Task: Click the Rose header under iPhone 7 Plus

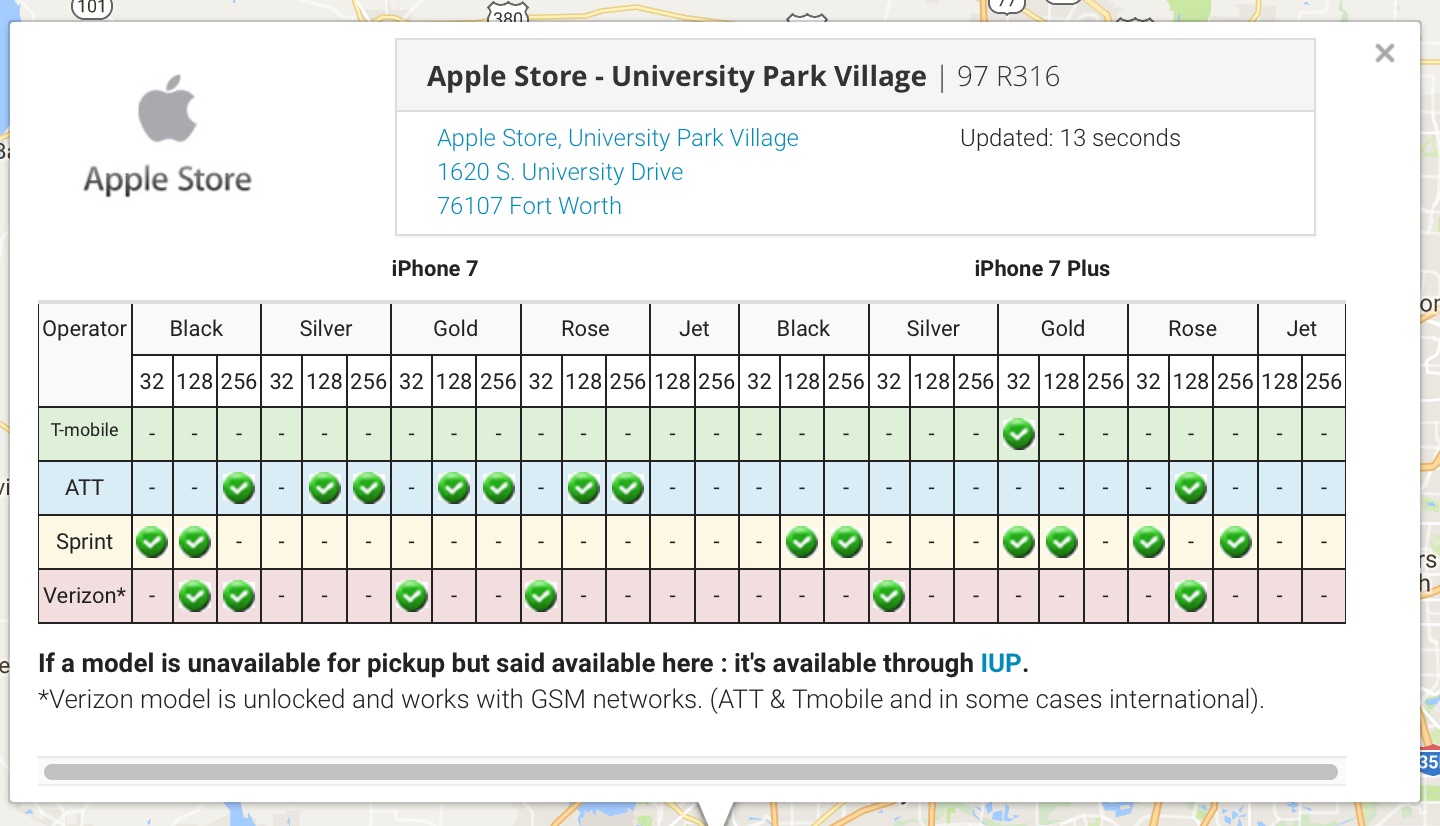Action: point(1192,329)
